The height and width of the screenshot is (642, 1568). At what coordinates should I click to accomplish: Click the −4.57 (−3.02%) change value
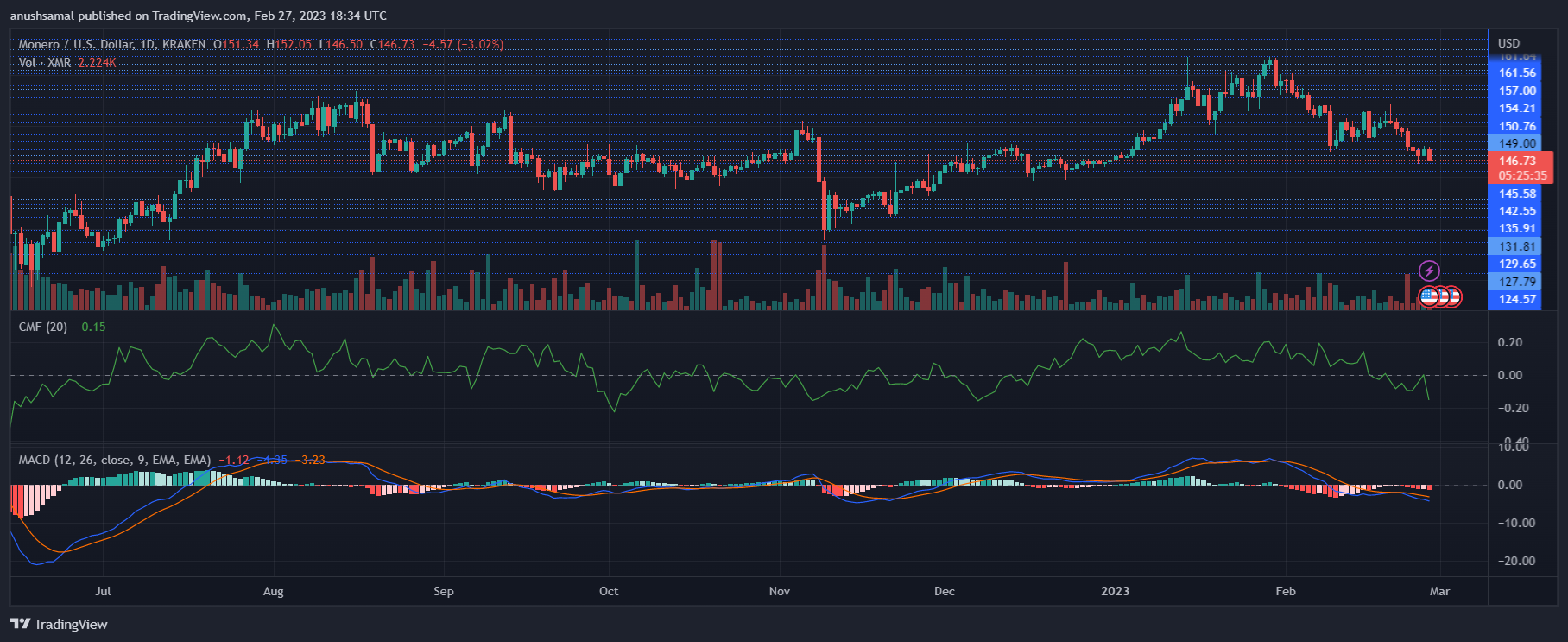pos(464,44)
